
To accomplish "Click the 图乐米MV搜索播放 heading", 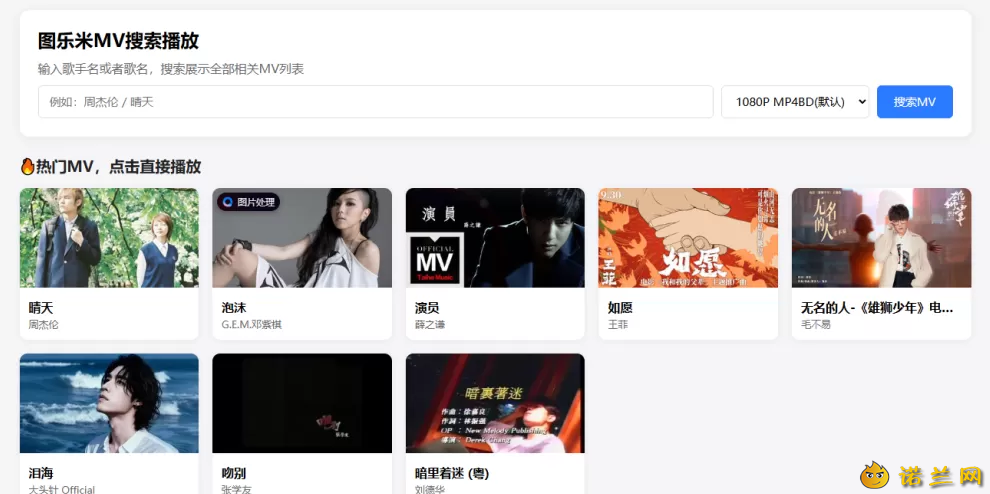I will coord(119,41).
